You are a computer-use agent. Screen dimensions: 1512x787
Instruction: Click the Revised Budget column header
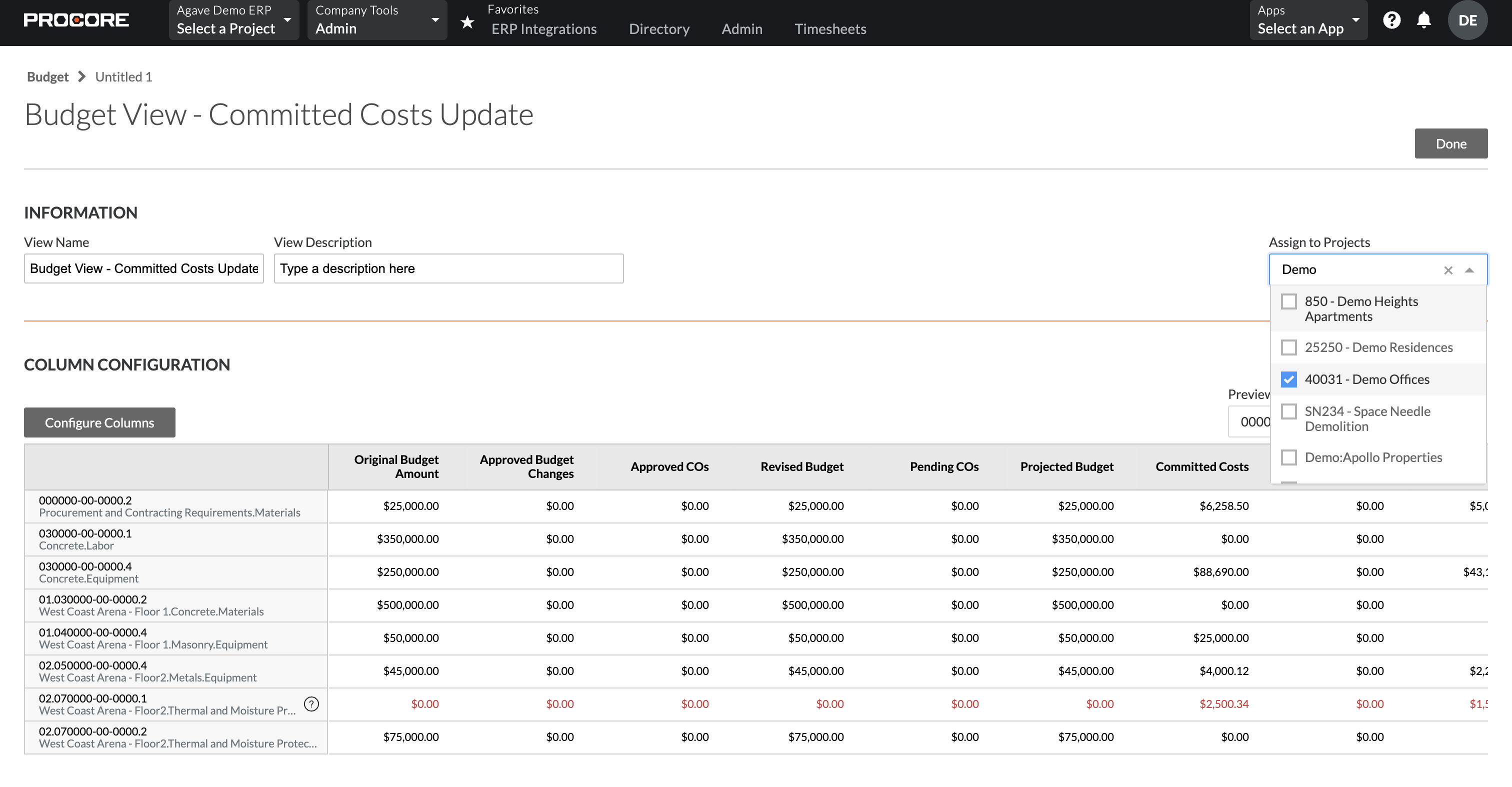pos(802,466)
